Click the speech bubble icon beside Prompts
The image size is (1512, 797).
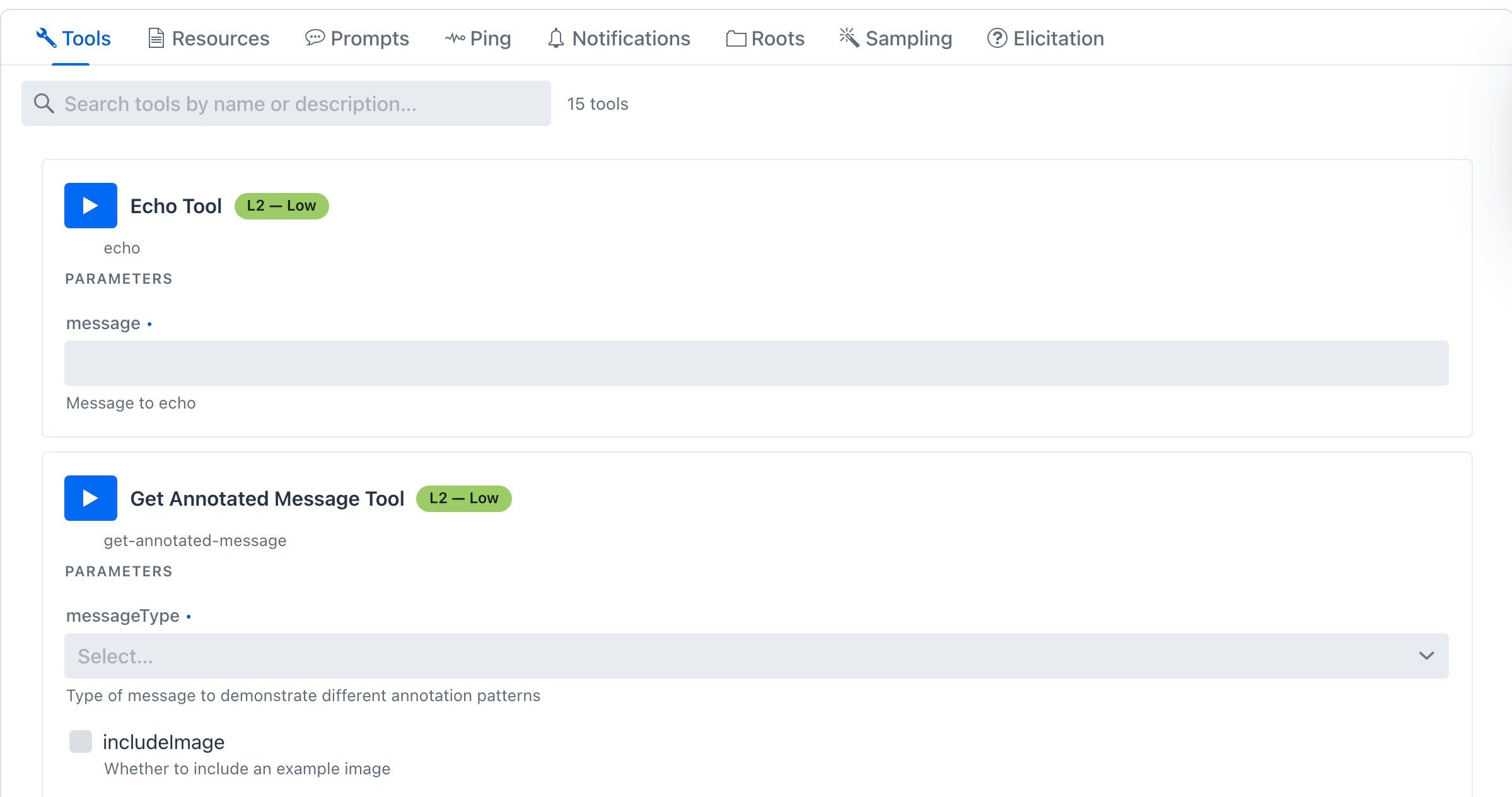click(x=315, y=38)
